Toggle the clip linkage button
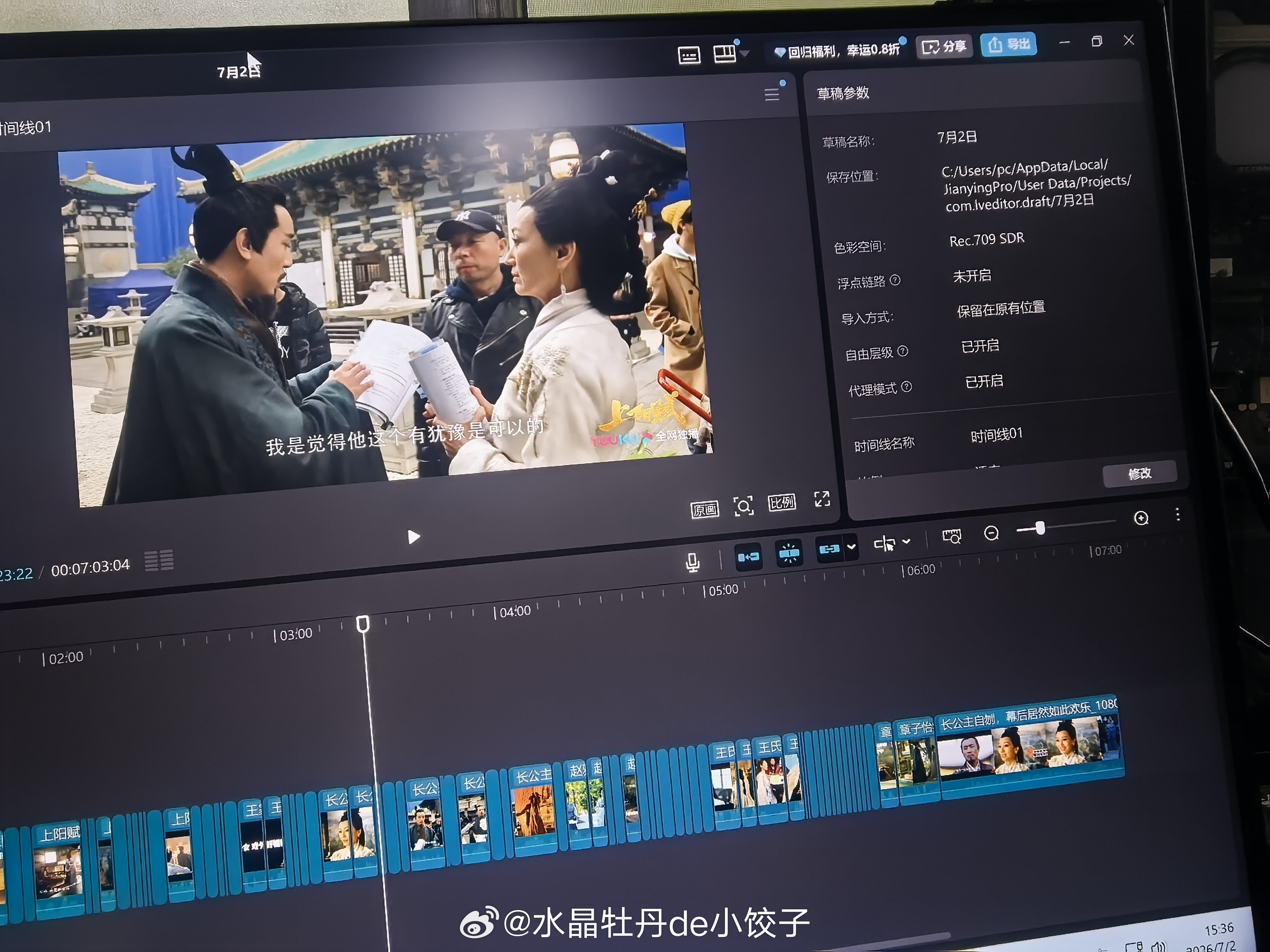 coord(829,550)
